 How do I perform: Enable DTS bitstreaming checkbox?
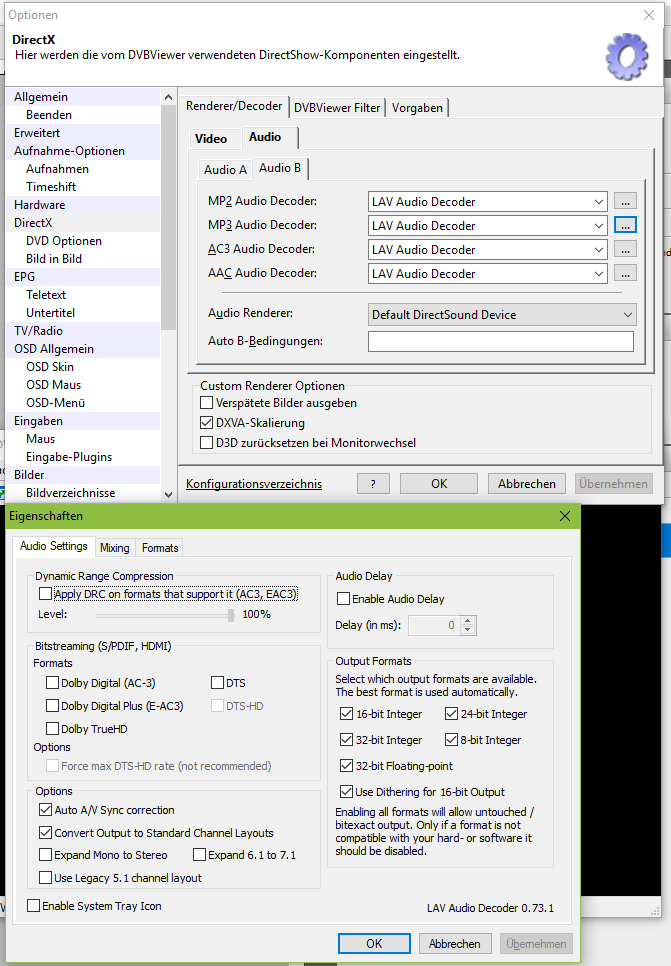tap(217, 683)
